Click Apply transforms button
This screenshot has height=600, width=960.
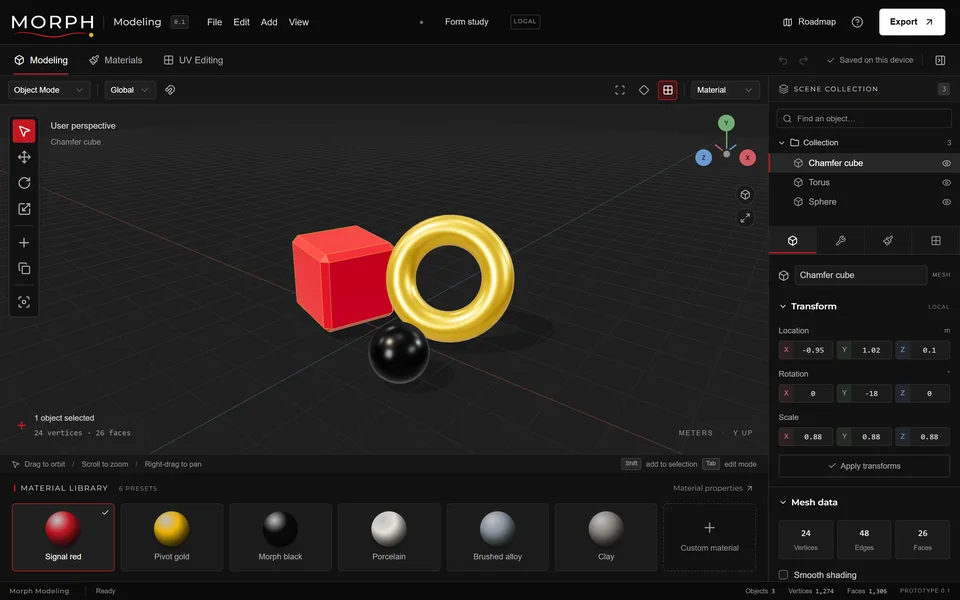864,466
